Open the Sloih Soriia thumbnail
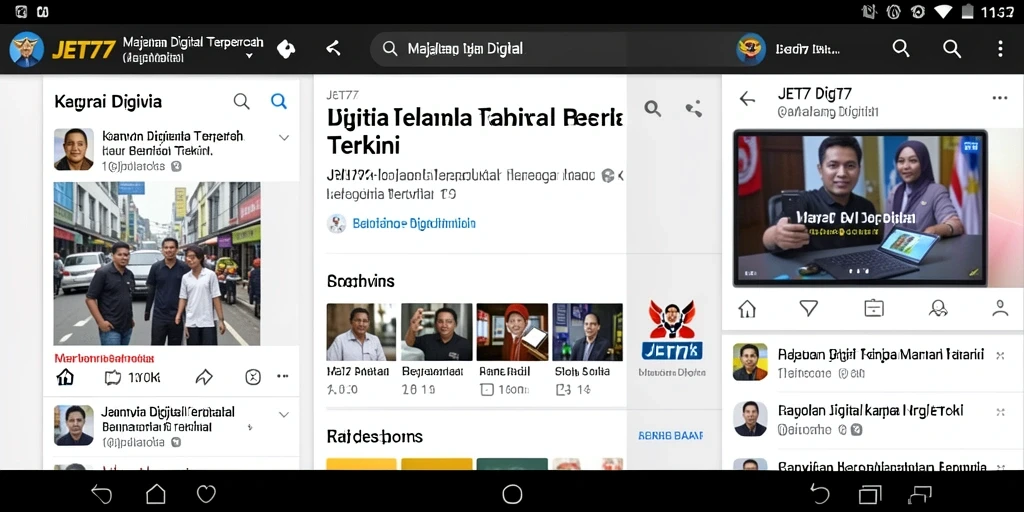1024x512 pixels. coord(587,332)
